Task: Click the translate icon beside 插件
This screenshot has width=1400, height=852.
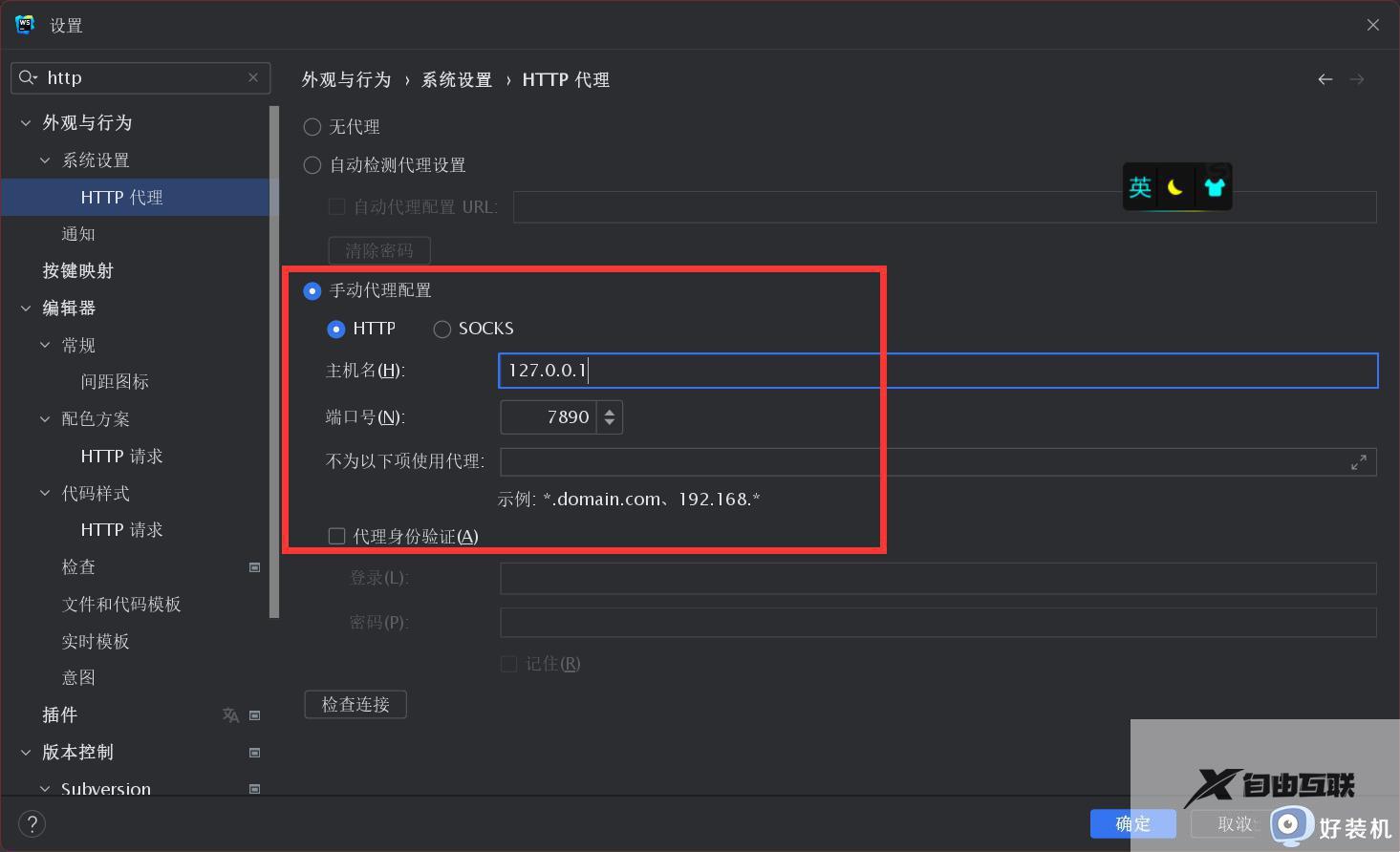Action: 230,714
